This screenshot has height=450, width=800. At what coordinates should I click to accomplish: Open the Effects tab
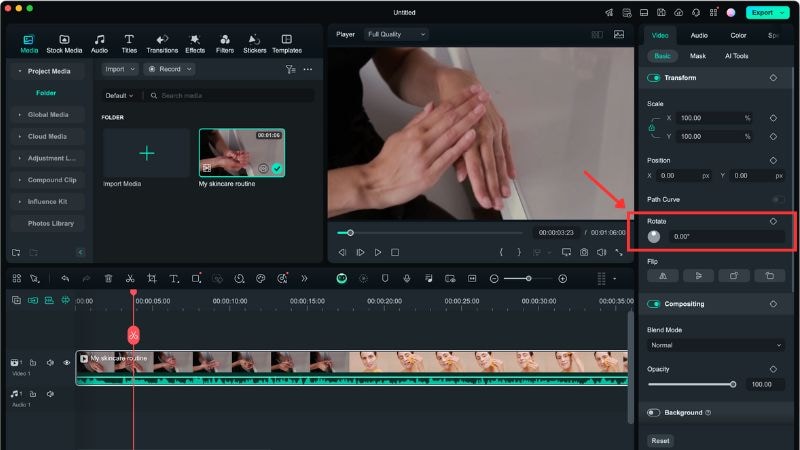(x=195, y=44)
